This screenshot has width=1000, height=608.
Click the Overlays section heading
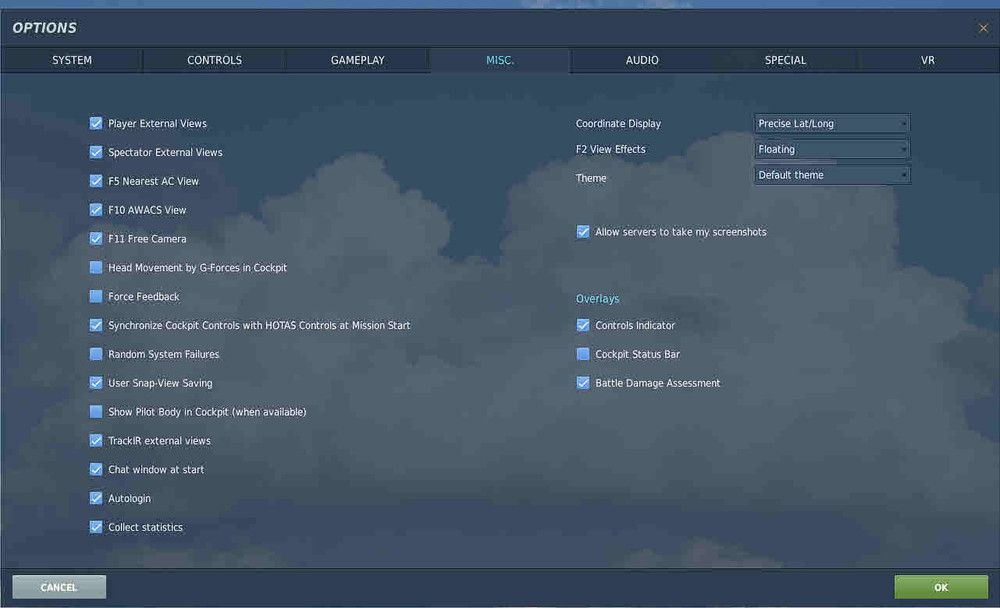598,299
